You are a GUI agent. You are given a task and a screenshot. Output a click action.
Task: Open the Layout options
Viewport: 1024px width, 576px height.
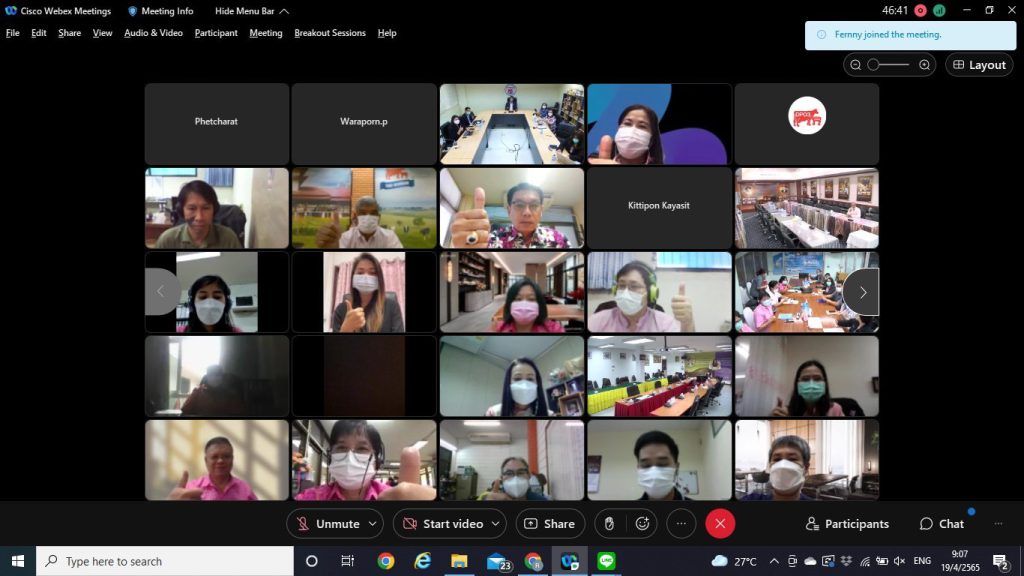coord(978,65)
